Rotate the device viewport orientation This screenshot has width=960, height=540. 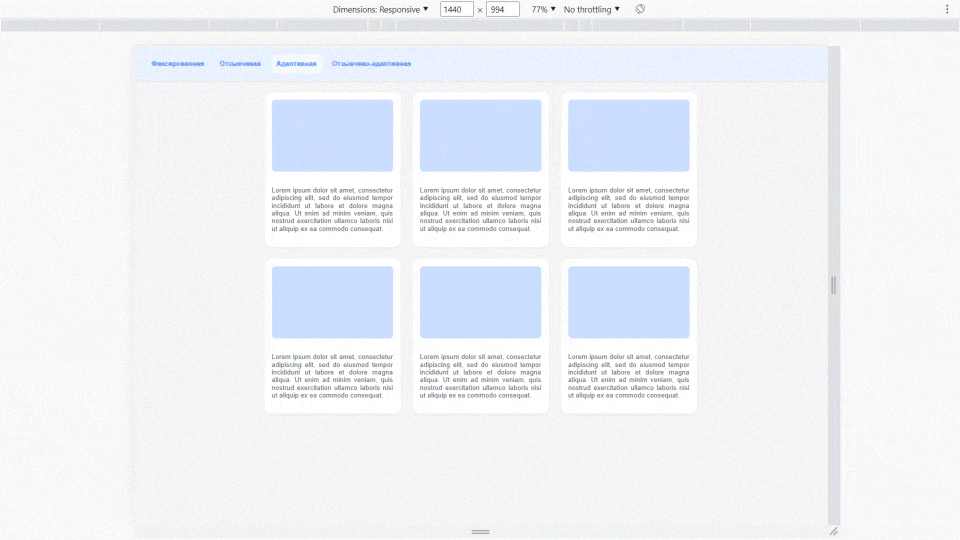coord(640,9)
